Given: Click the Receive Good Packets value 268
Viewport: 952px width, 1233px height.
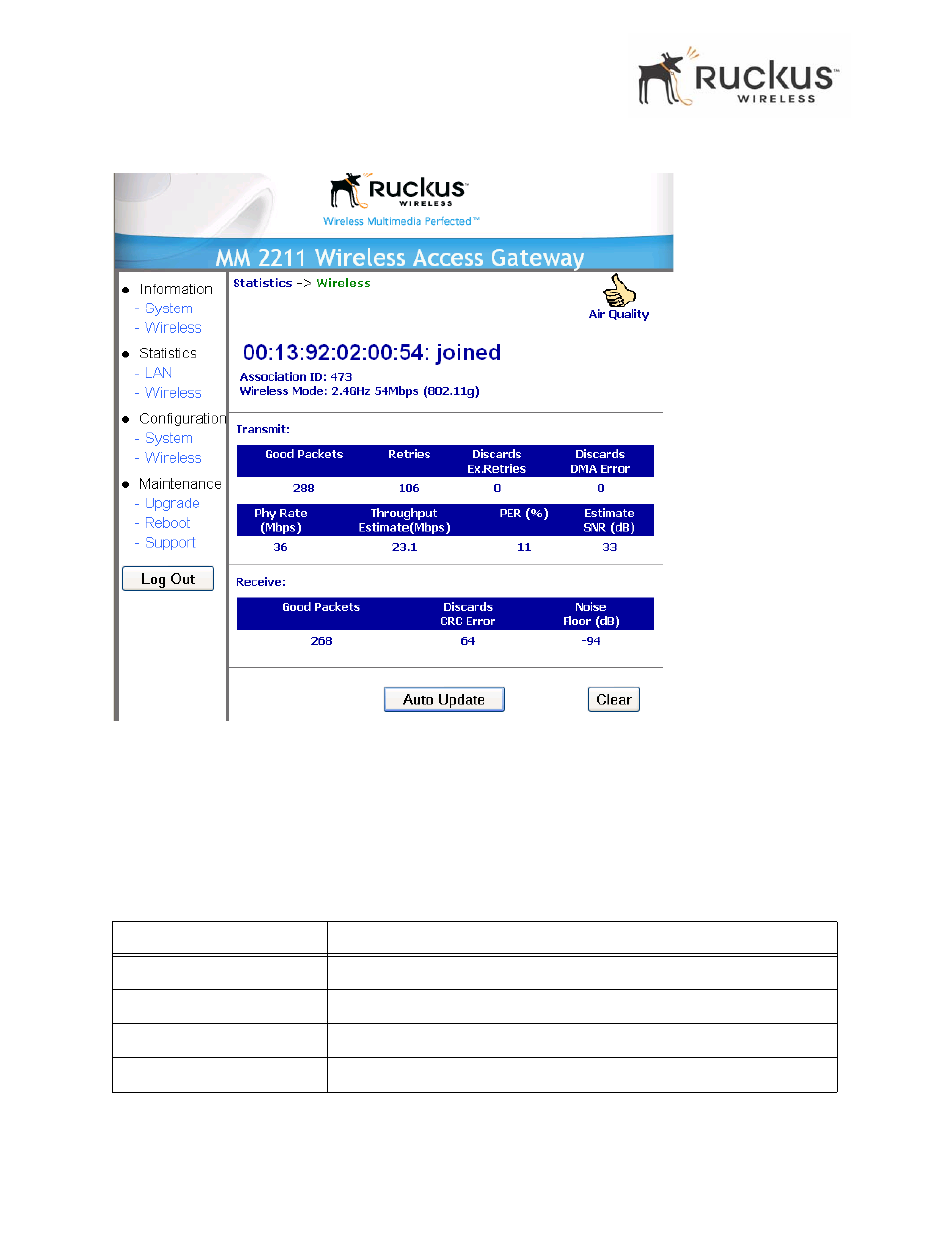Looking at the screenshot, I should (321, 641).
